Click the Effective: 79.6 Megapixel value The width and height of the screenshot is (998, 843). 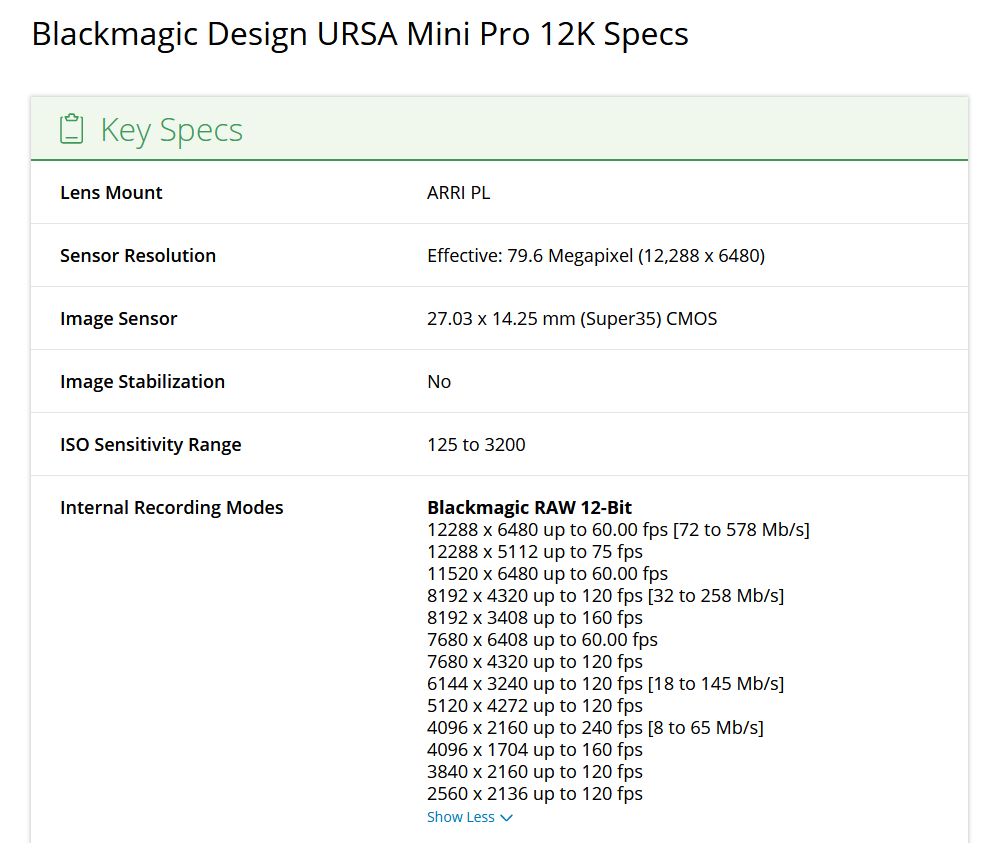click(596, 255)
